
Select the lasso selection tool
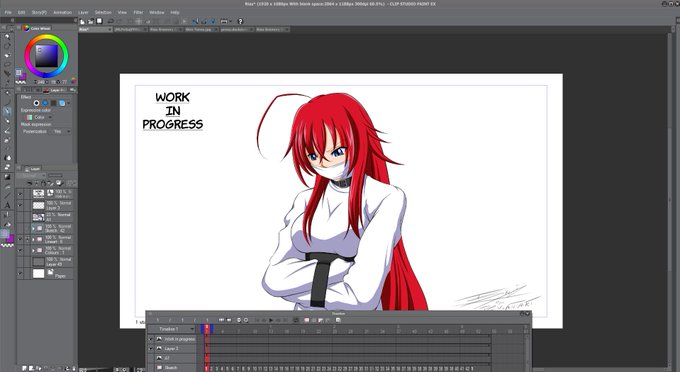tap(7, 65)
